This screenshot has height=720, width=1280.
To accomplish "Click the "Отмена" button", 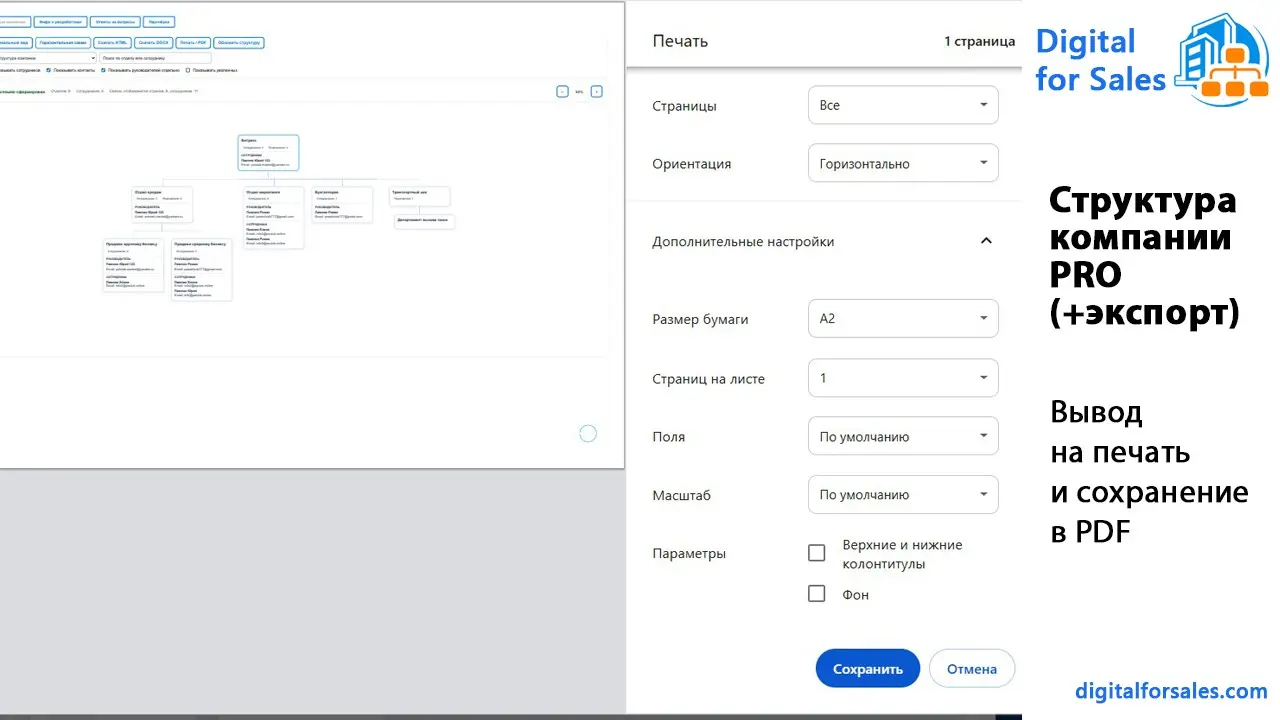I will pos(971,668).
